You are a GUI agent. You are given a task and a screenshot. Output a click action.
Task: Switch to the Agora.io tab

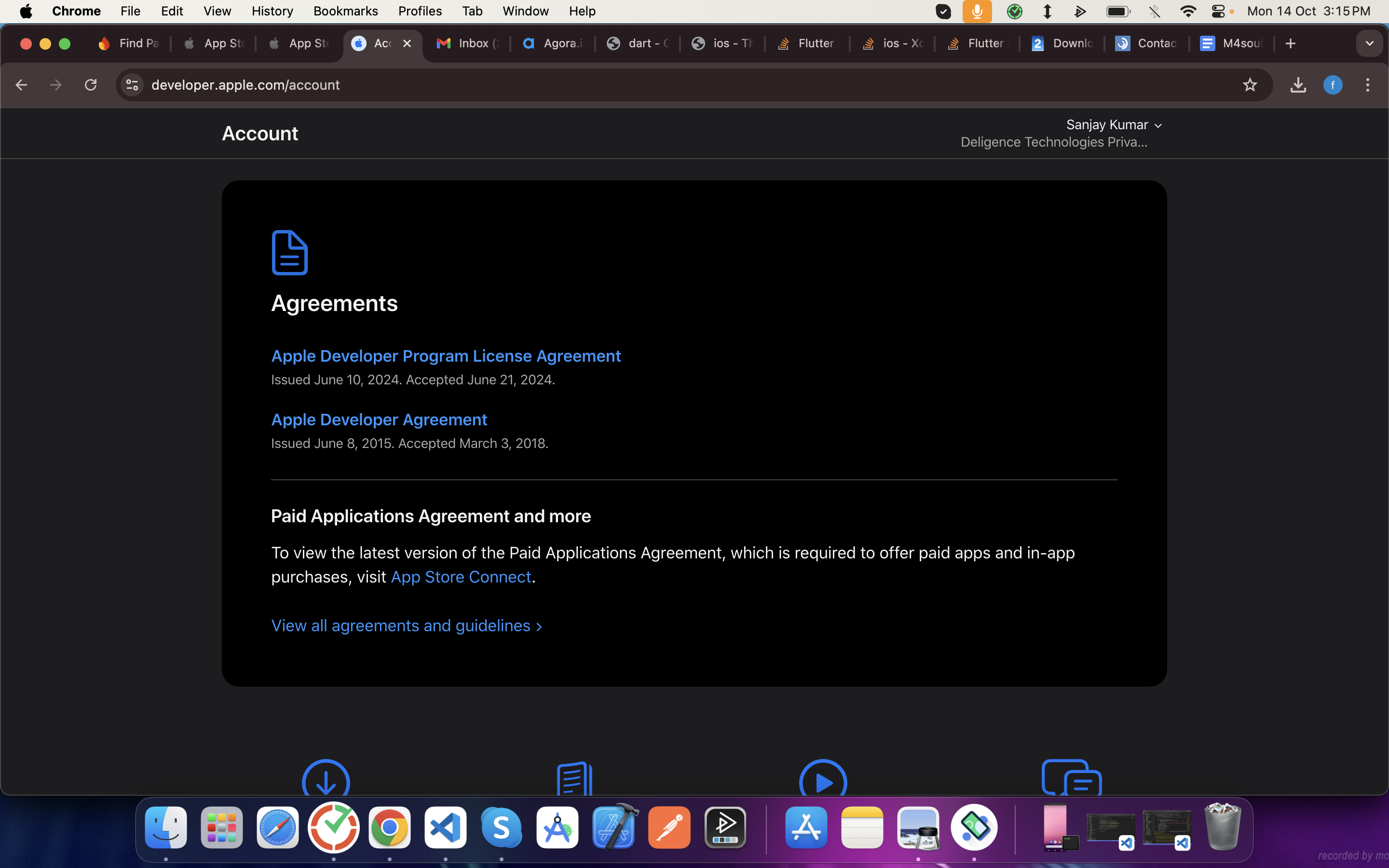click(x=553, y=43)
